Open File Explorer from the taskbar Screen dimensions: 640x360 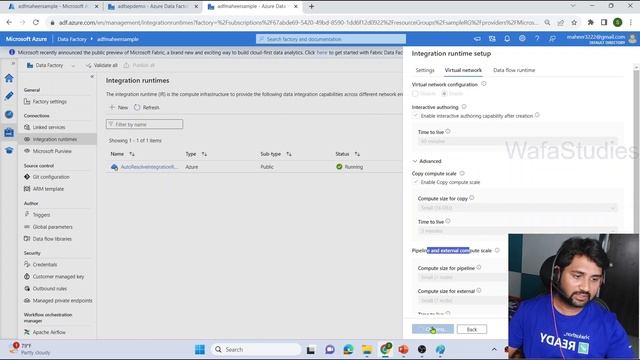click(x=367, y=349)
